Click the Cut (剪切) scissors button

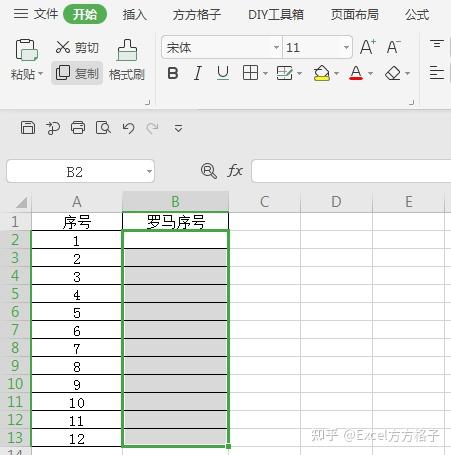pyautogui.click(x=77, y=47)
